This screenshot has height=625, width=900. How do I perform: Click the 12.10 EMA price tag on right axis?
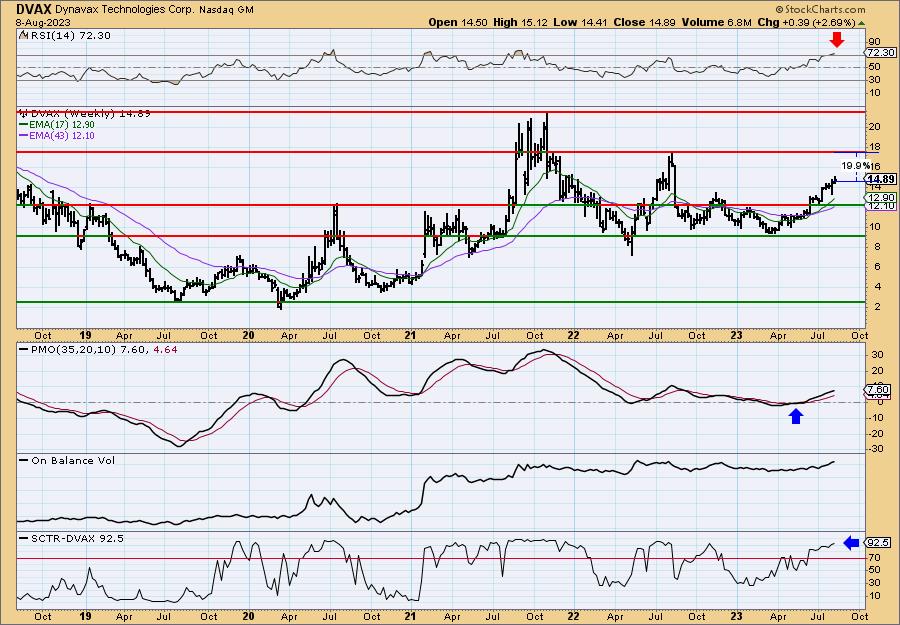pos(881,205)
